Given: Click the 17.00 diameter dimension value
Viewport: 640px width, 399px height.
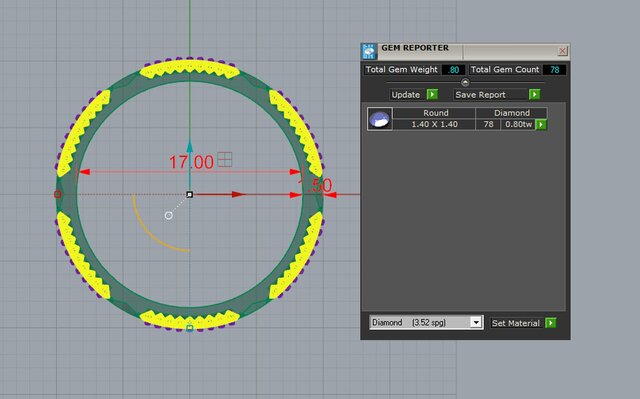Looking at the screenshot, I should [191, 162].
